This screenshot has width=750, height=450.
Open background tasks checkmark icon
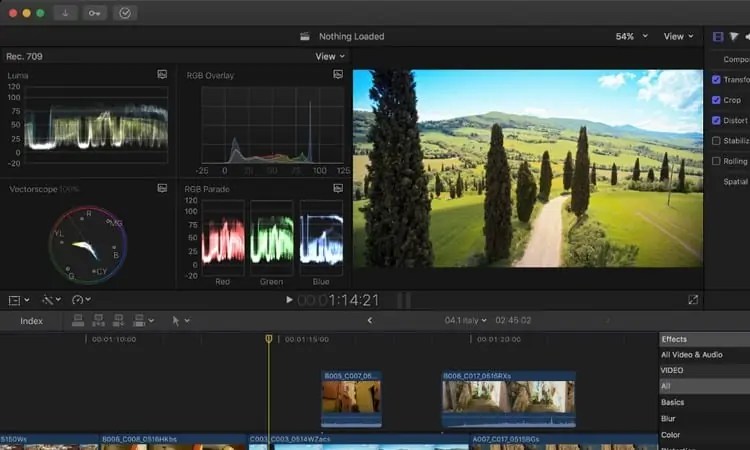125,13
